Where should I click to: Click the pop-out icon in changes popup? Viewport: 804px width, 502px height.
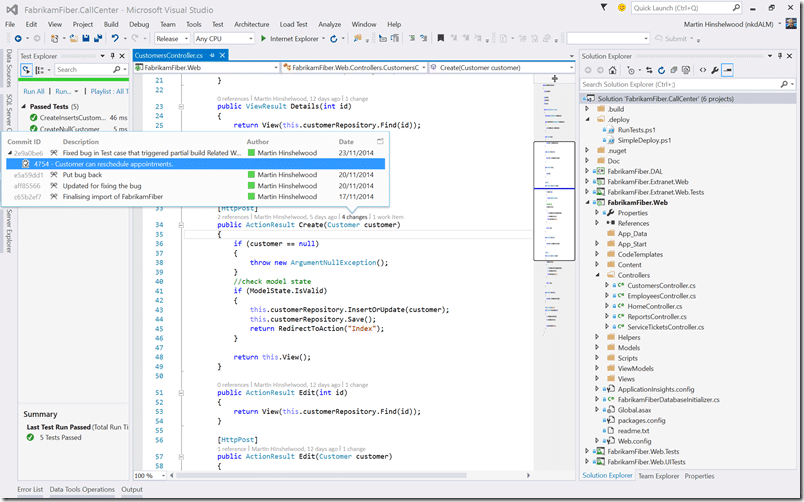(380, 141)
